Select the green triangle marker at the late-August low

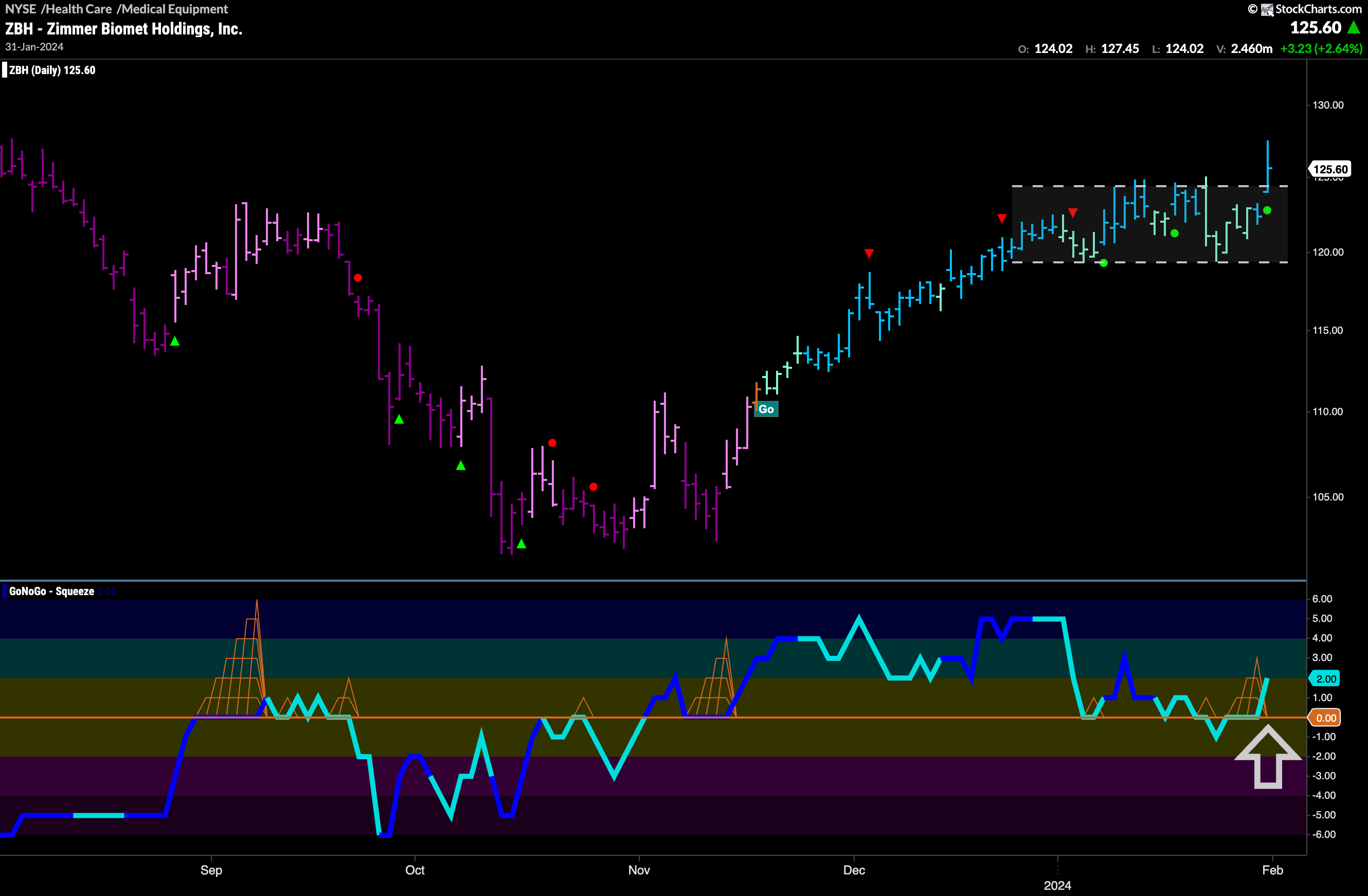coord(175,342)
